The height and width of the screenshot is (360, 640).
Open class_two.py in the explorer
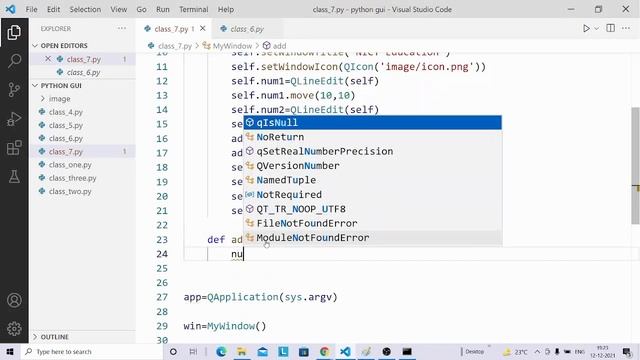[x=83, y=191]
